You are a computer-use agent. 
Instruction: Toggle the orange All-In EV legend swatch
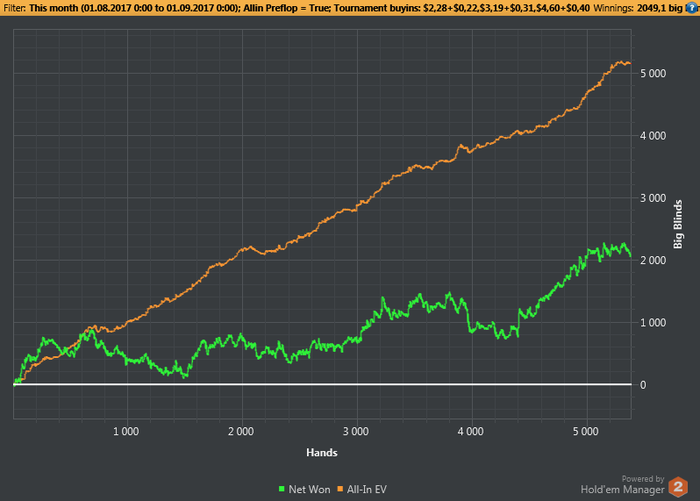(x=340, y=489)
